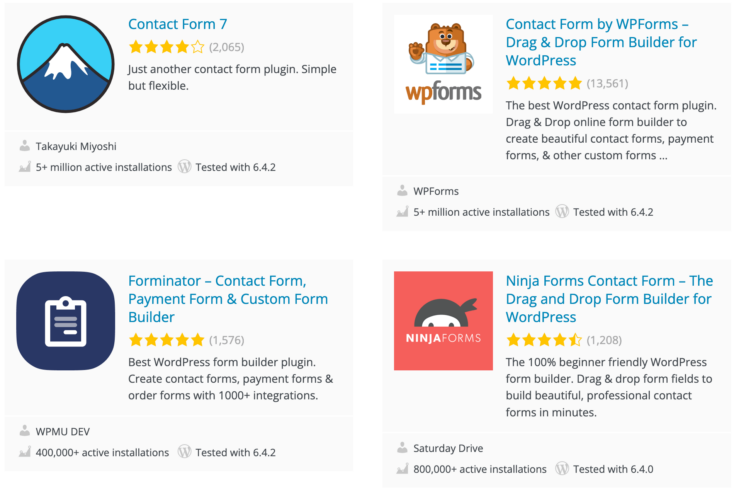Open the Contact Form 7 plugin title
The image size is (734, 491).
click(x=178, y=24)
